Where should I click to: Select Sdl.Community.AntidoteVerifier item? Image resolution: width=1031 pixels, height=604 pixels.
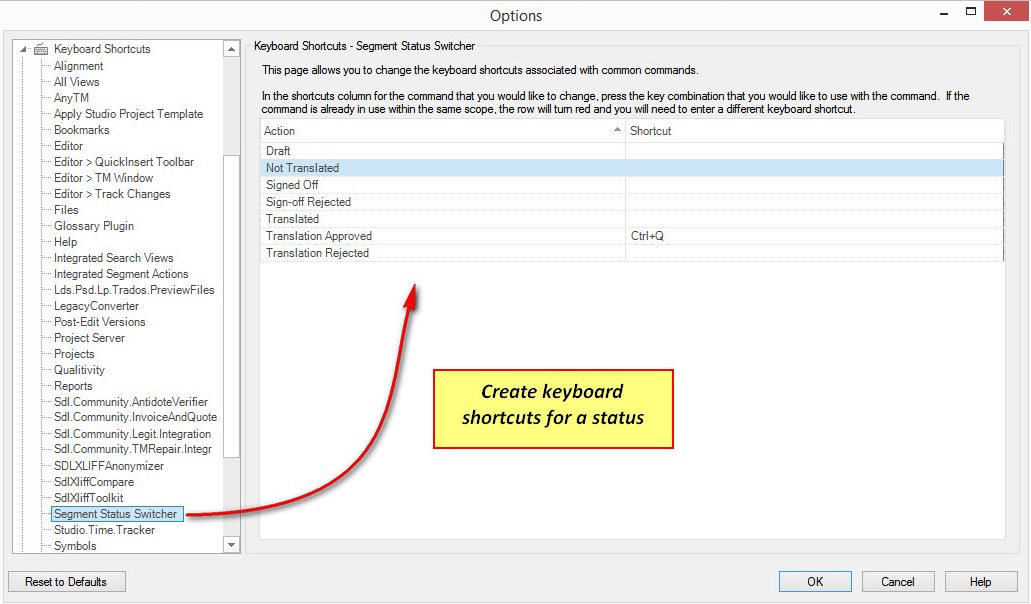131,402
